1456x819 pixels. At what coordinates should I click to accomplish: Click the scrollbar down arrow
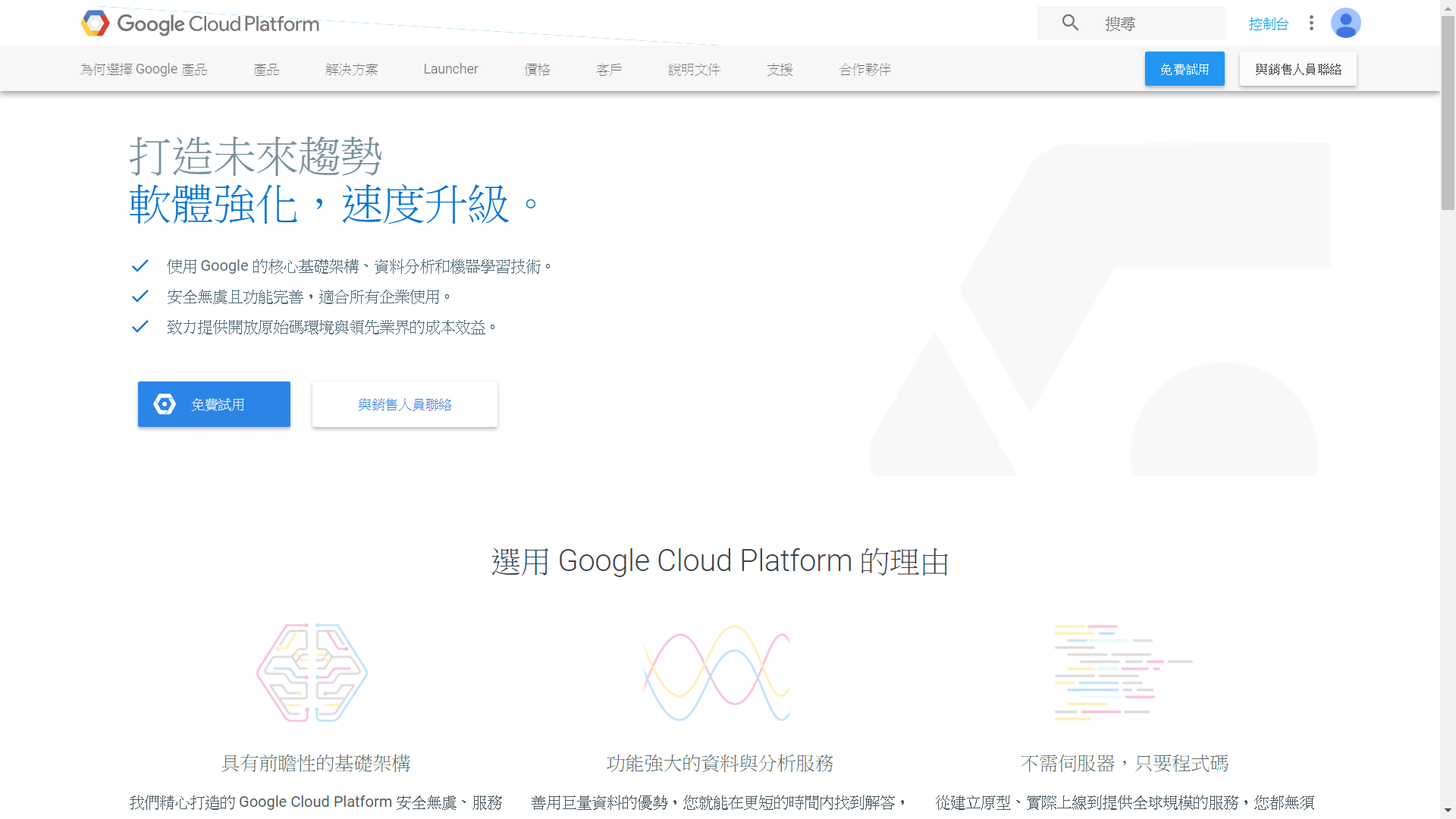pyautogui.click(x=1448, y=811)
